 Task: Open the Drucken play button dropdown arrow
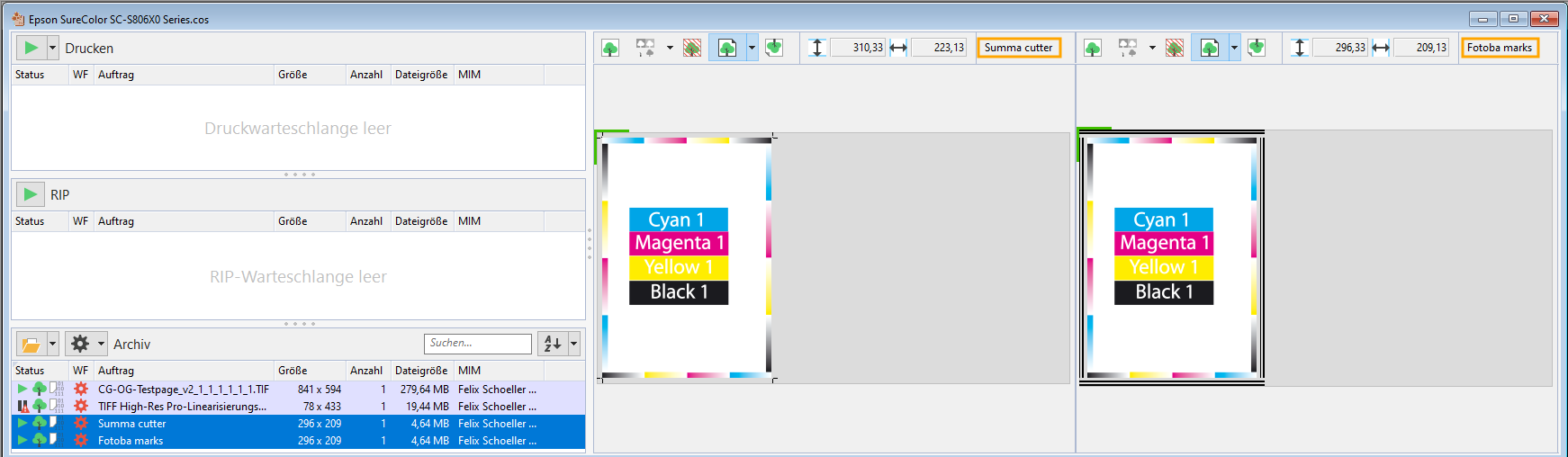pos(53,48)
